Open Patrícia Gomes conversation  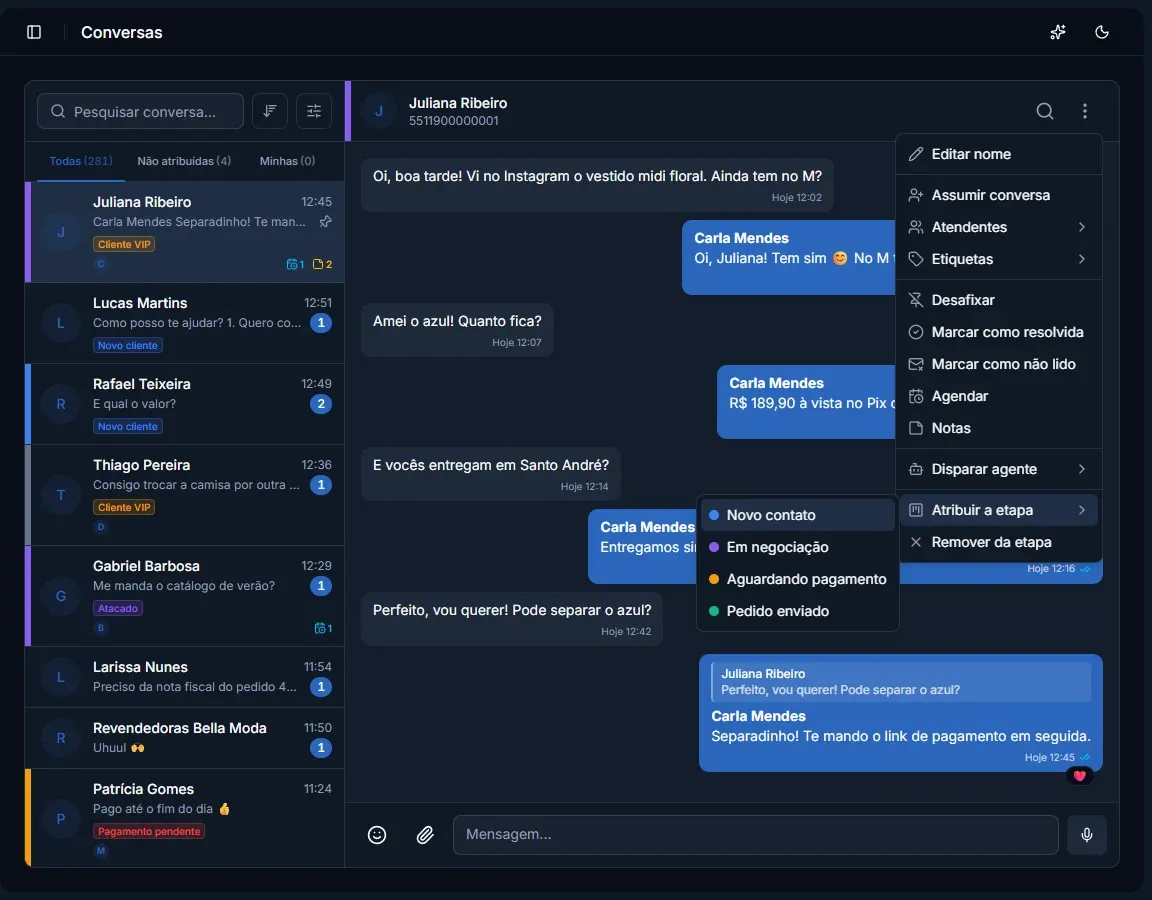coord(184,818)
